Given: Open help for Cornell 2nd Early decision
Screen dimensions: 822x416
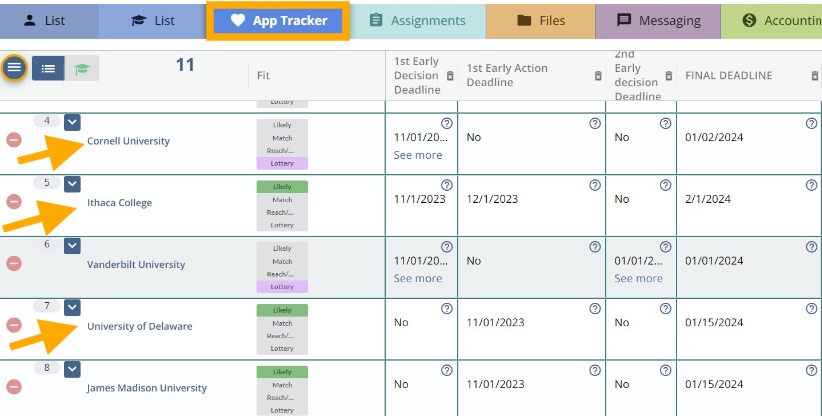Looking at the screenshot, I should [665, 123].
